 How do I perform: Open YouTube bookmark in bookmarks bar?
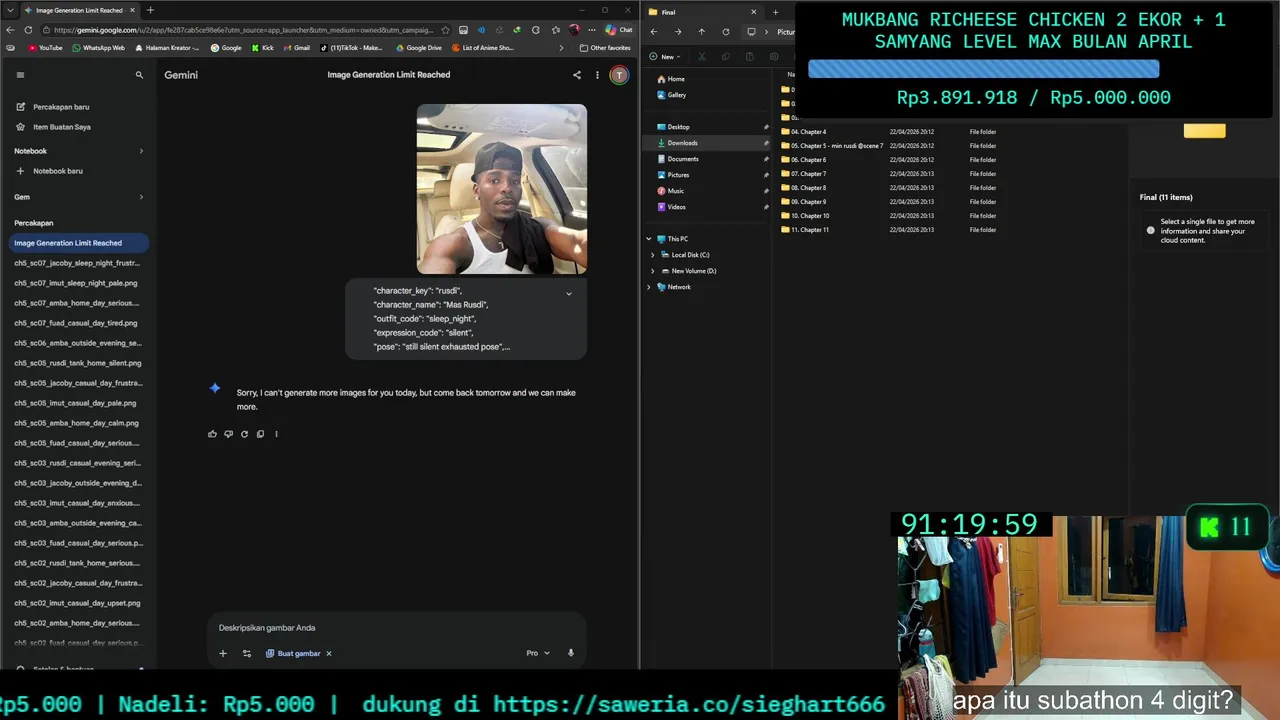click(x=45, y=48)
